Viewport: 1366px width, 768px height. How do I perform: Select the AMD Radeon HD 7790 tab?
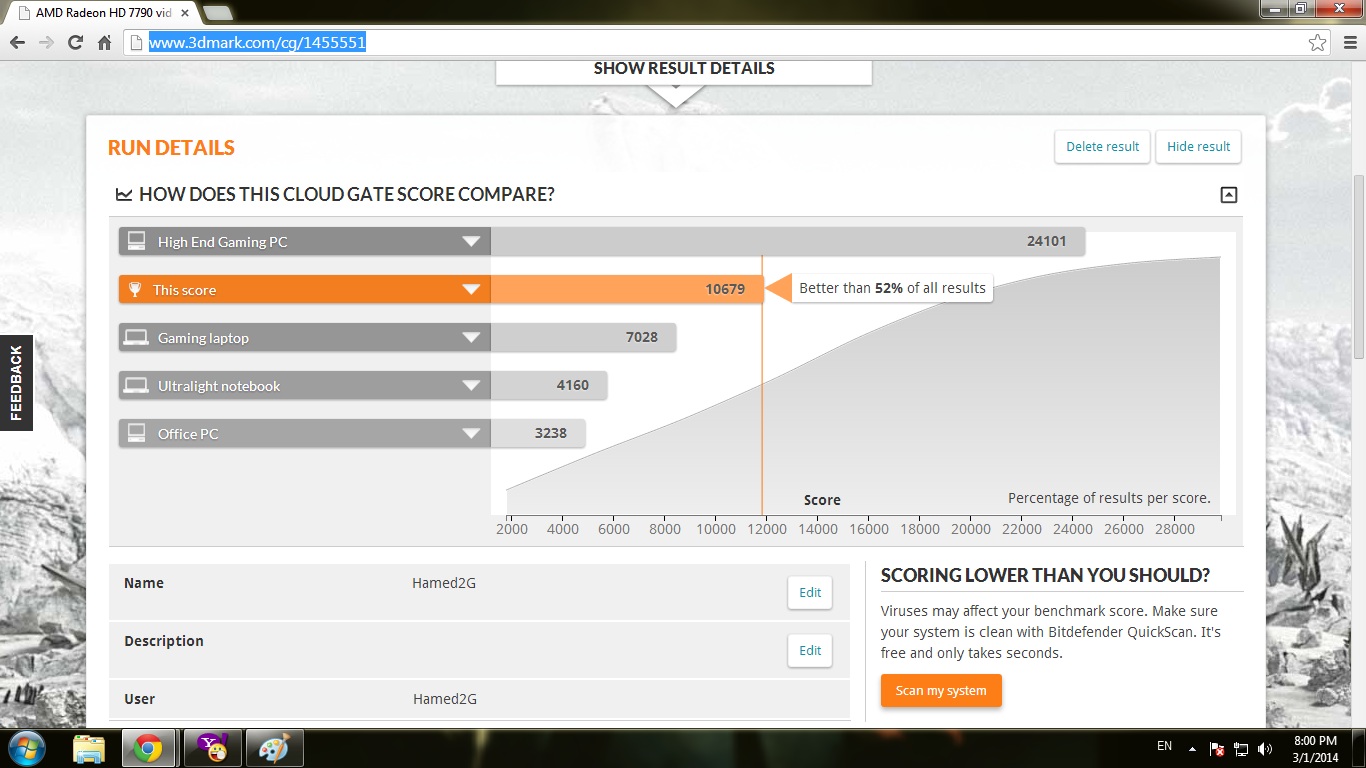click(x=104, y=13)
